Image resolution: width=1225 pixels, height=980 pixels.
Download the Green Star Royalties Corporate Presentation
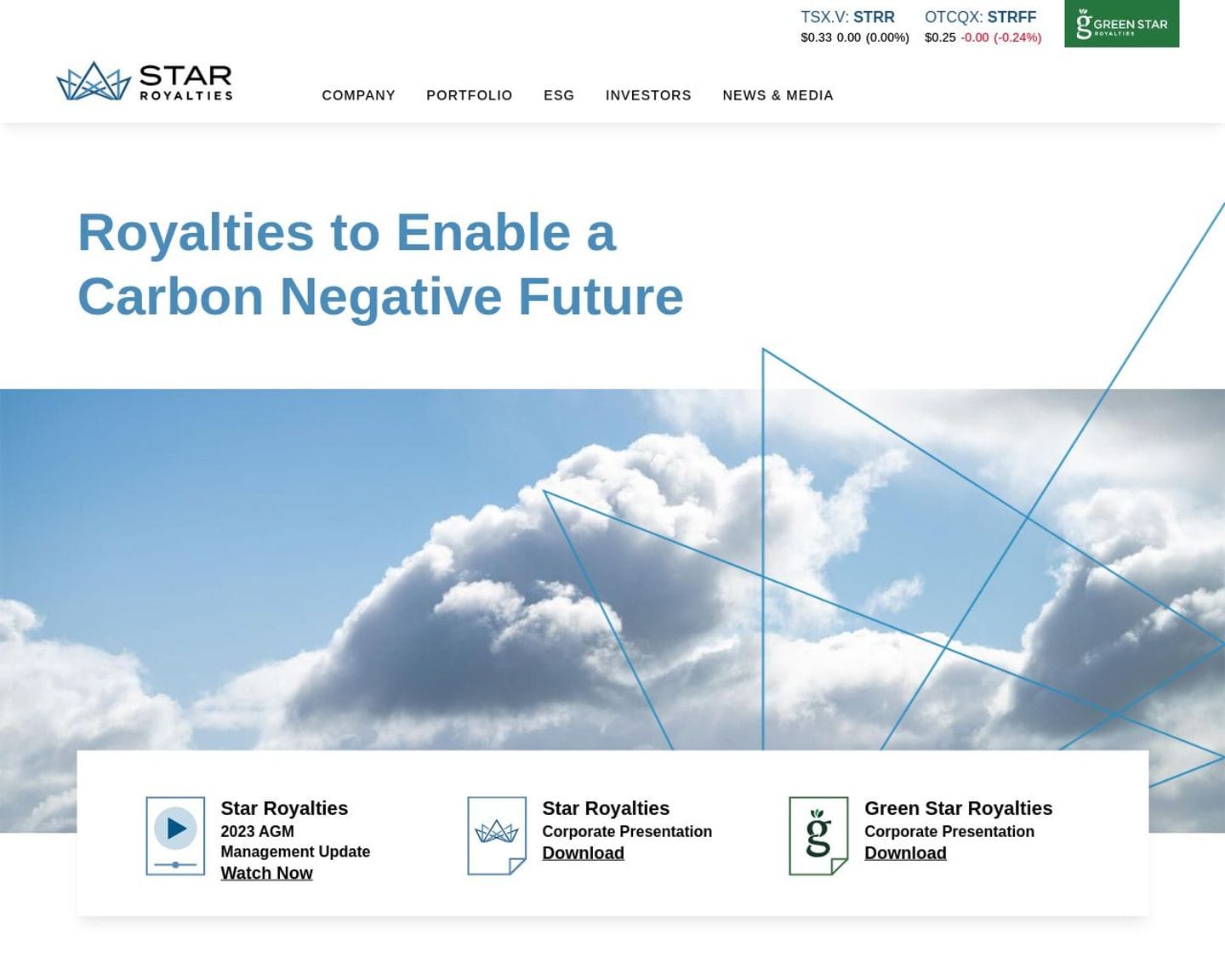(x=905, y=852)
